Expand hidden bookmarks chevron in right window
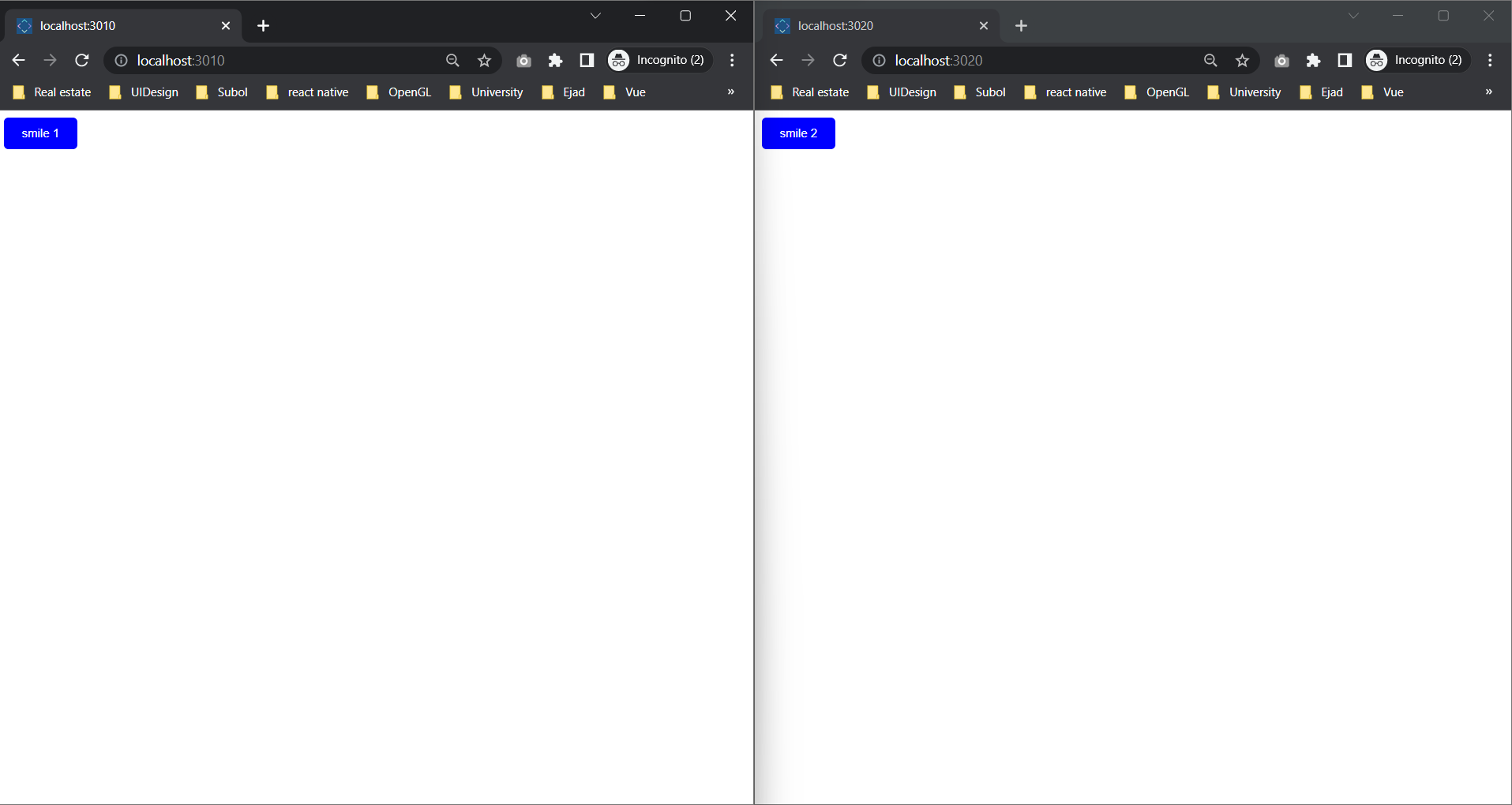Viewport: 1512px width, 805px height. point(1488,92)
